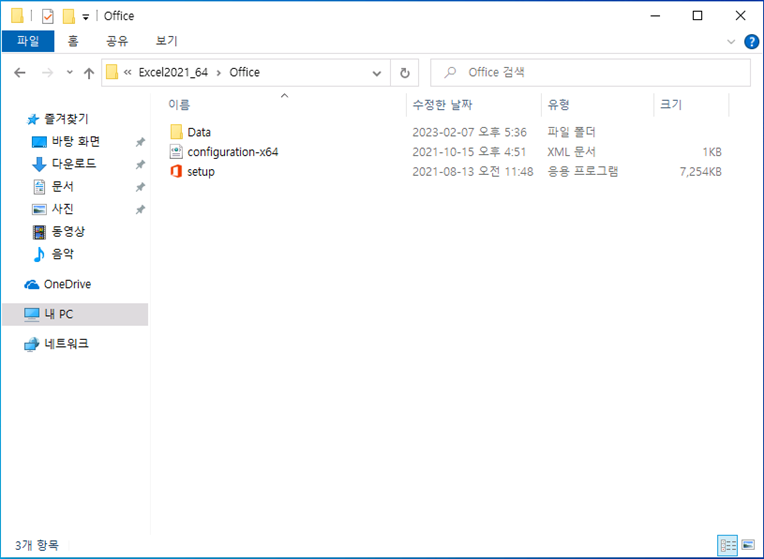
Task: Open the Data folder icon
Action: 176,132
